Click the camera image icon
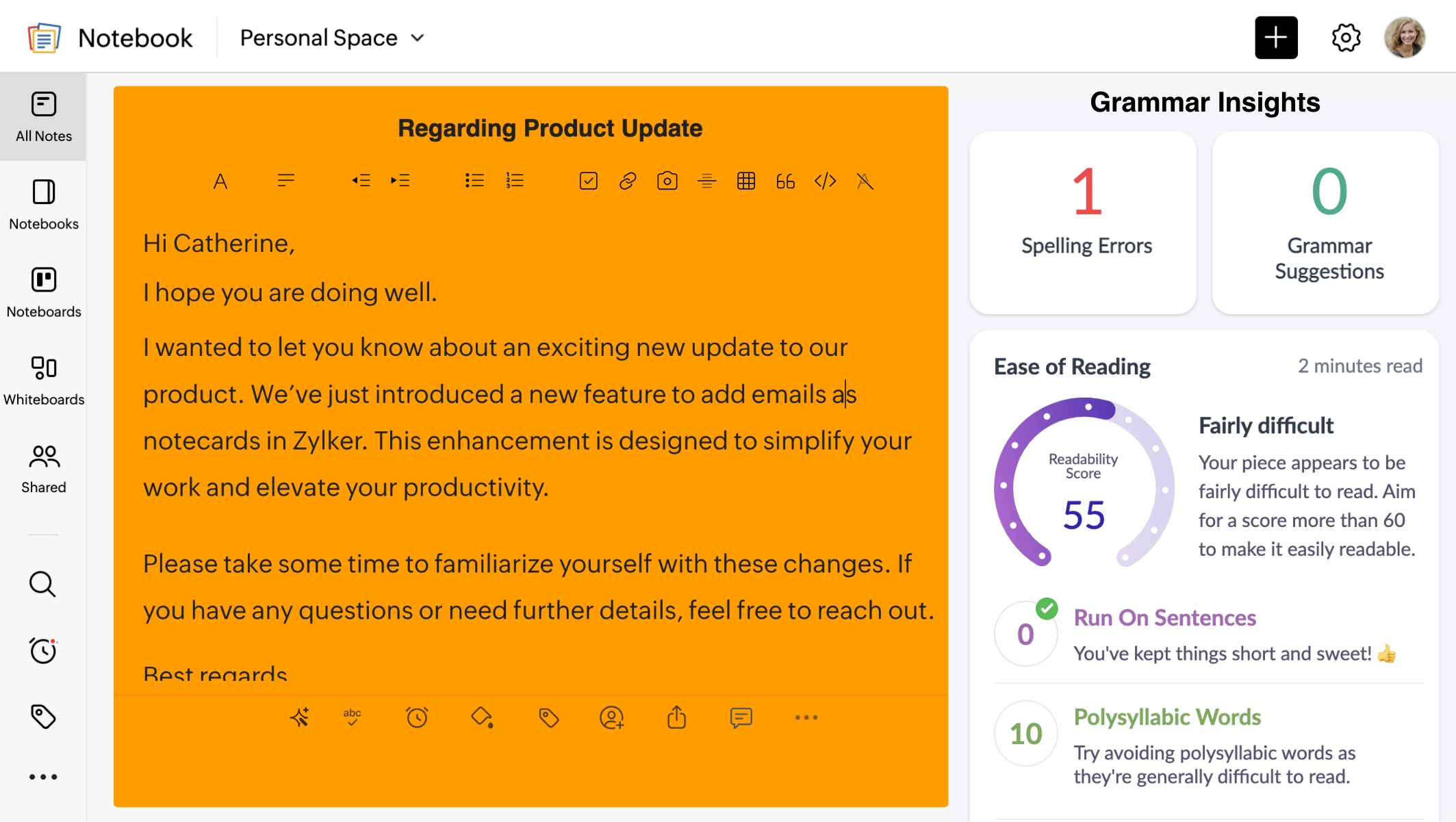The image size is (1456, 822). click(x=667, y=181)
